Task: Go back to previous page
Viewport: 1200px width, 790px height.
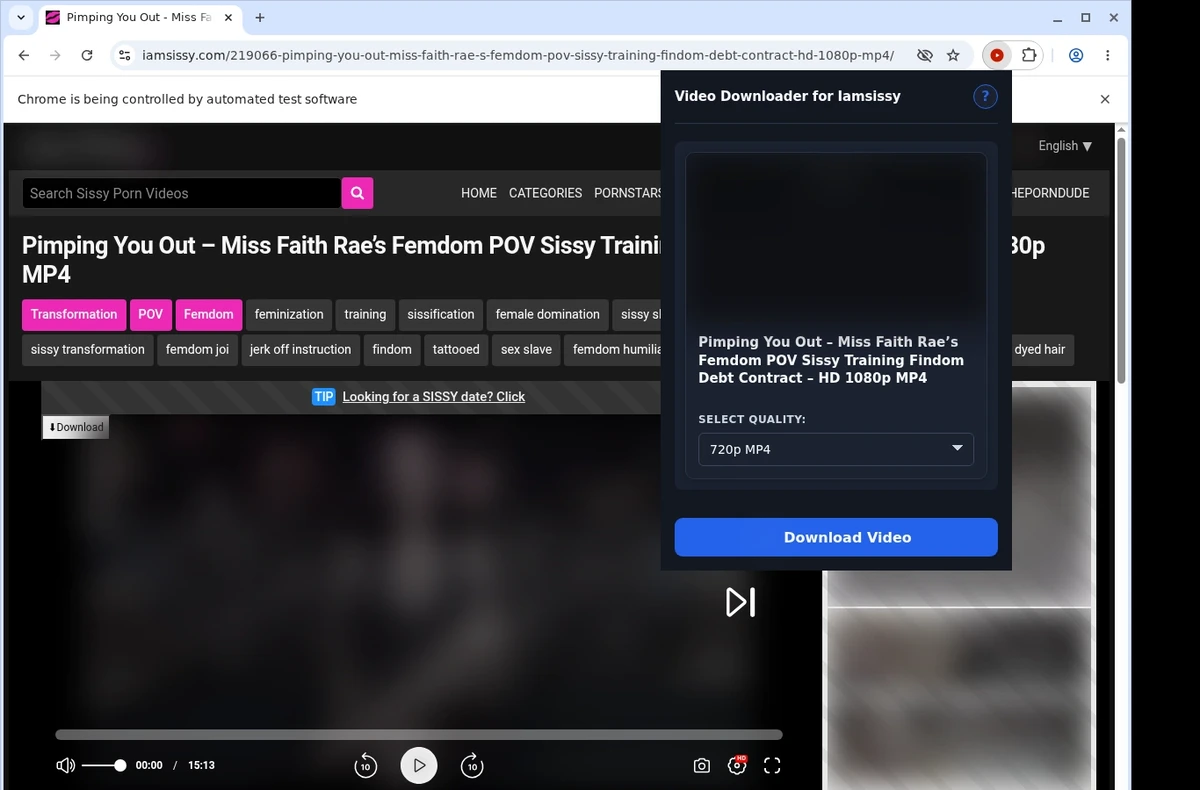Action: tap(24, 56)
